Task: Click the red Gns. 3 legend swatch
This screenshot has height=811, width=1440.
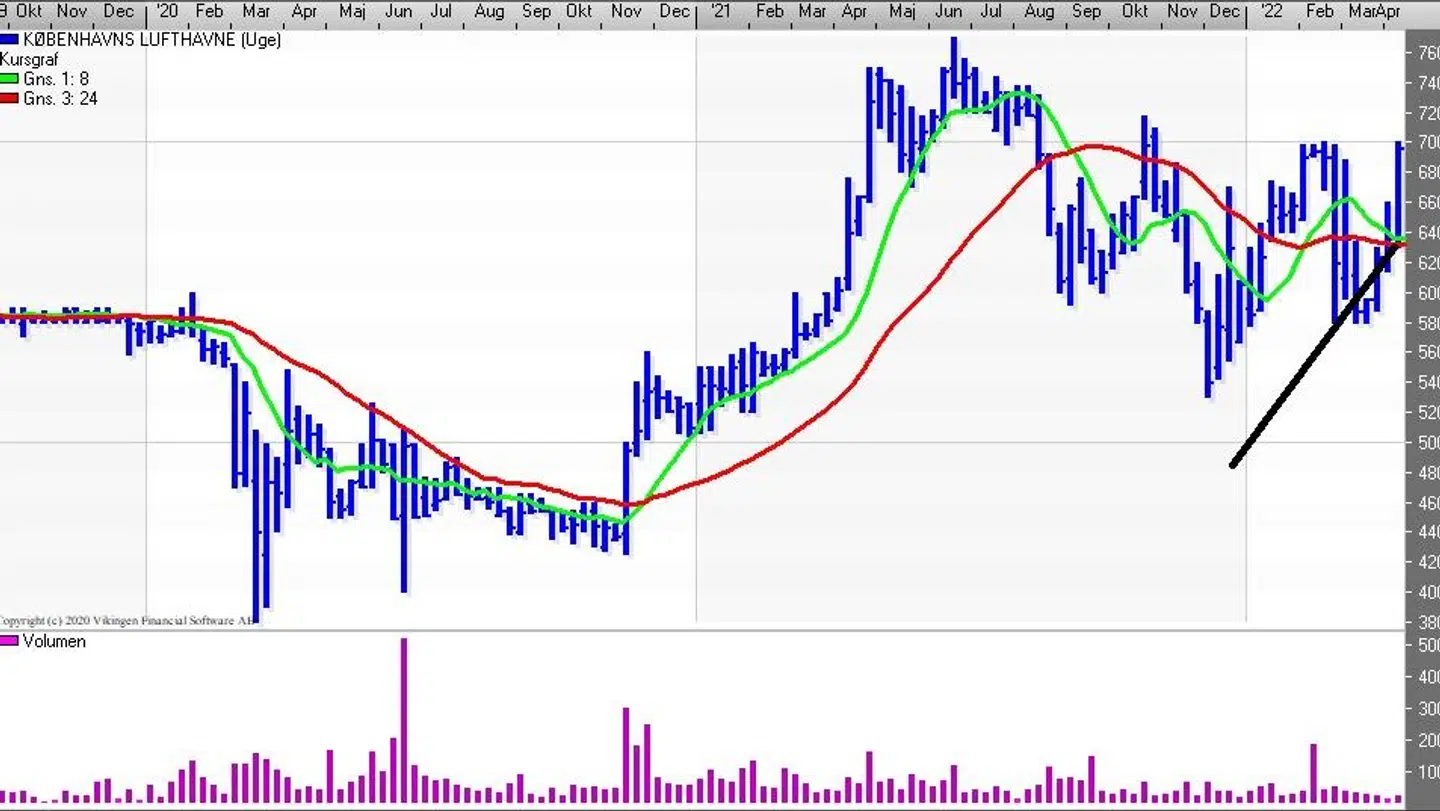Action: tap(10, 99)
